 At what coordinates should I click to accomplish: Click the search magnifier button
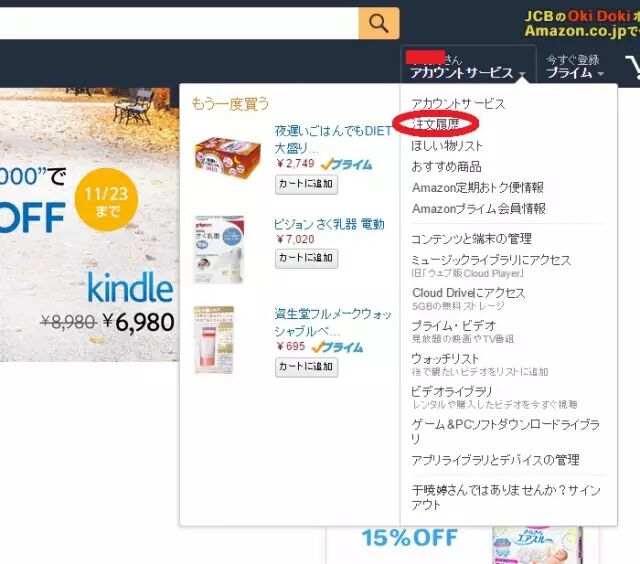(x=378, y=23)
